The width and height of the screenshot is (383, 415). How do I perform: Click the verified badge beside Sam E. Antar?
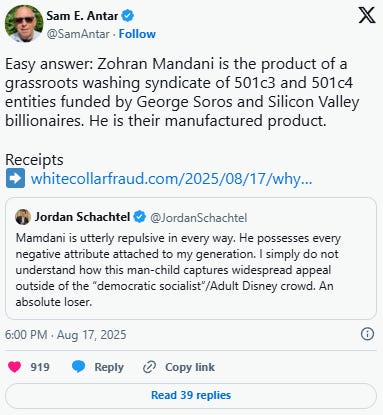coord(128,15)
